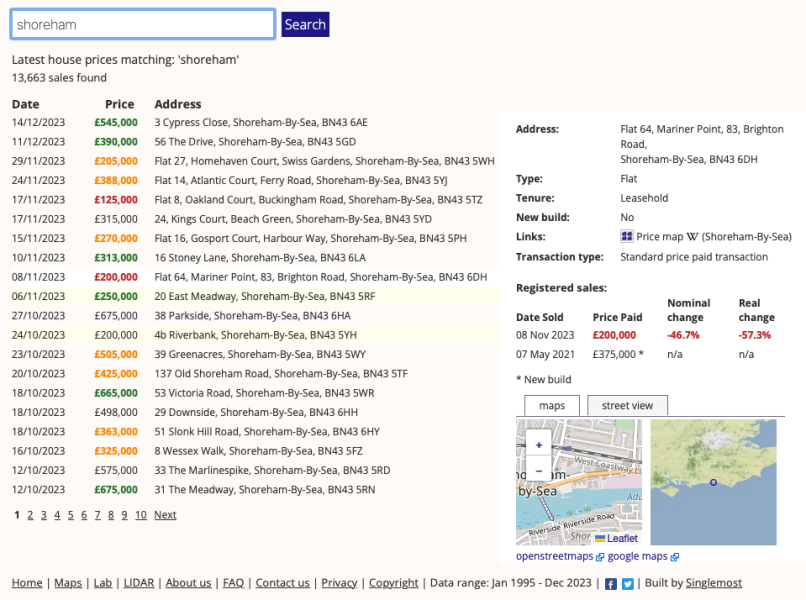This screenshot has width=806, height=600.
Task: Zoom in on the map
Action: click(x=539, y=445)
